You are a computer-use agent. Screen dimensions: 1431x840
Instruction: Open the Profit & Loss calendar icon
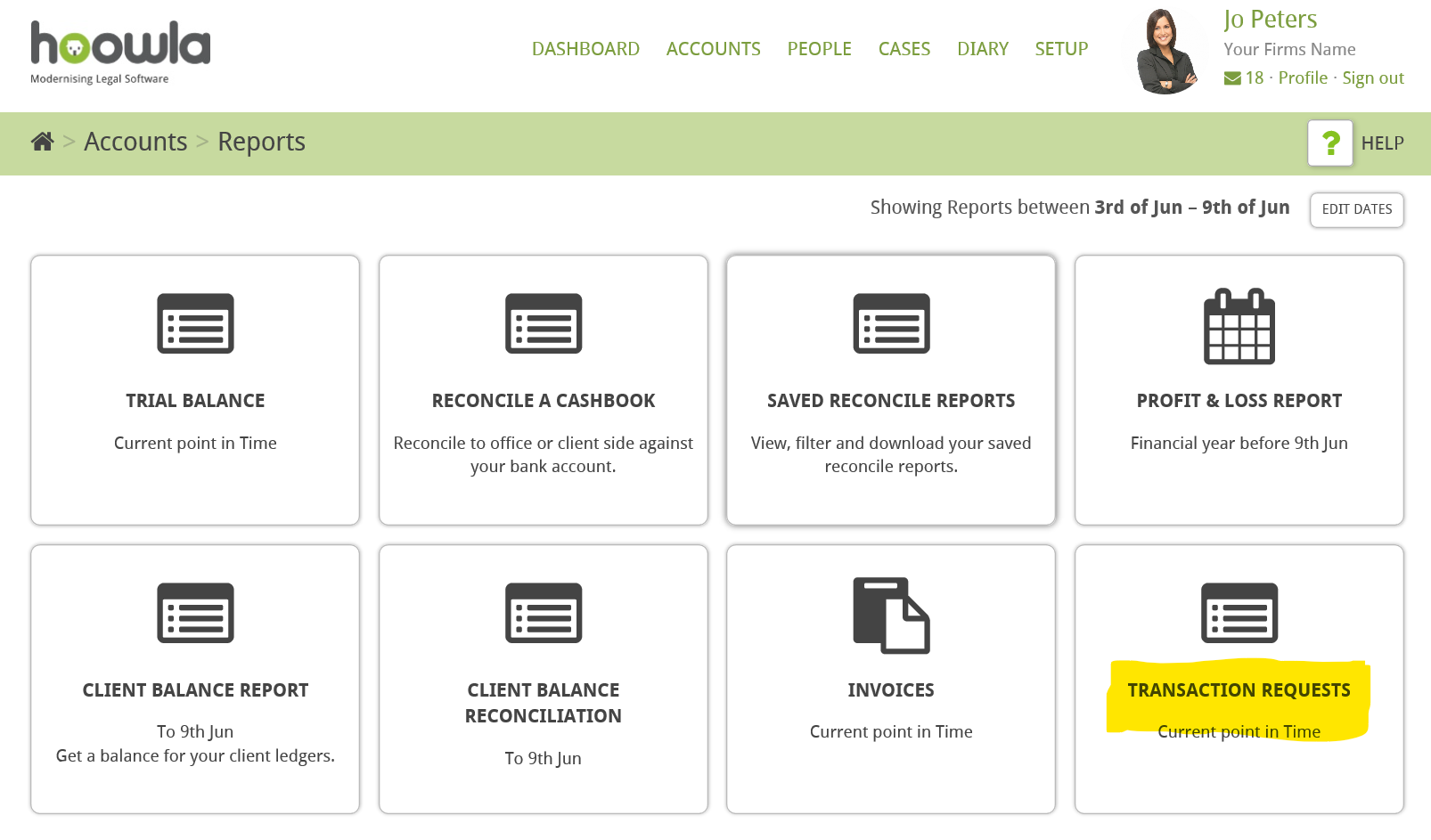click(x=1239, y=326)
